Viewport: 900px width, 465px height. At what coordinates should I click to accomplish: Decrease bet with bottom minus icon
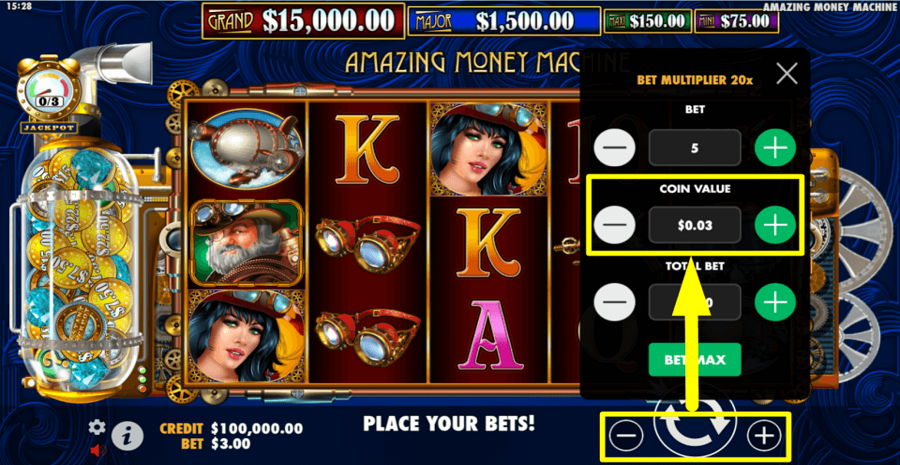click(626, 437)
